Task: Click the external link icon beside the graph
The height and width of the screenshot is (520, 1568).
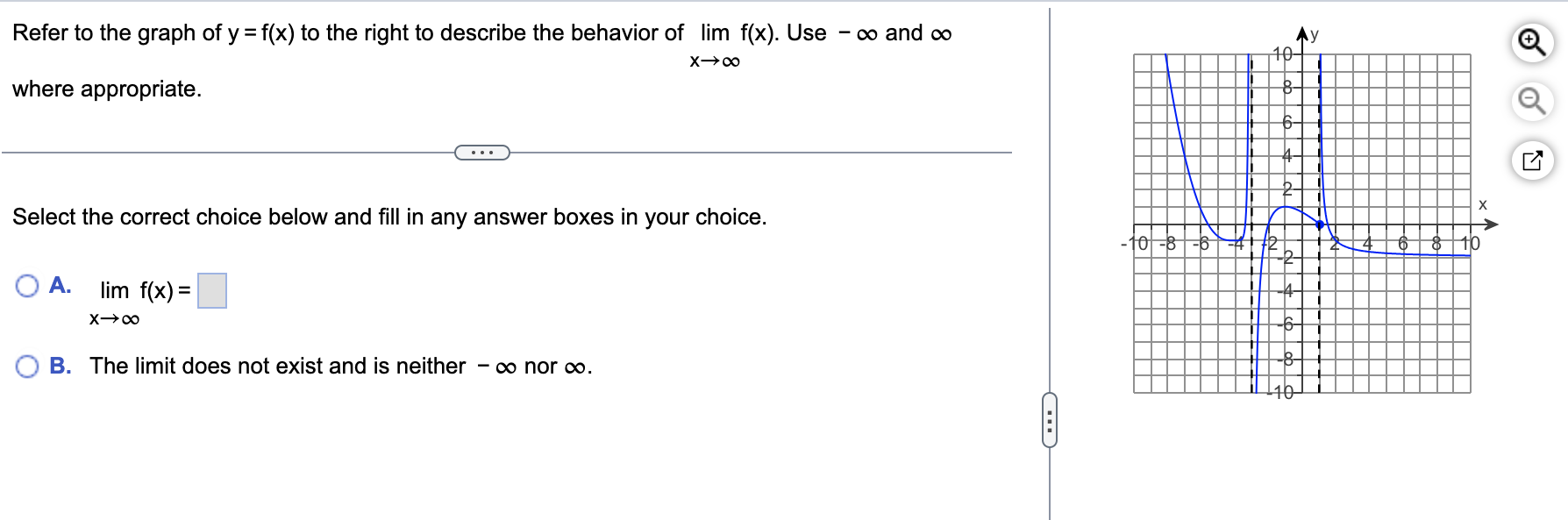Action: pyautogui.click(x=1531, y=160)
